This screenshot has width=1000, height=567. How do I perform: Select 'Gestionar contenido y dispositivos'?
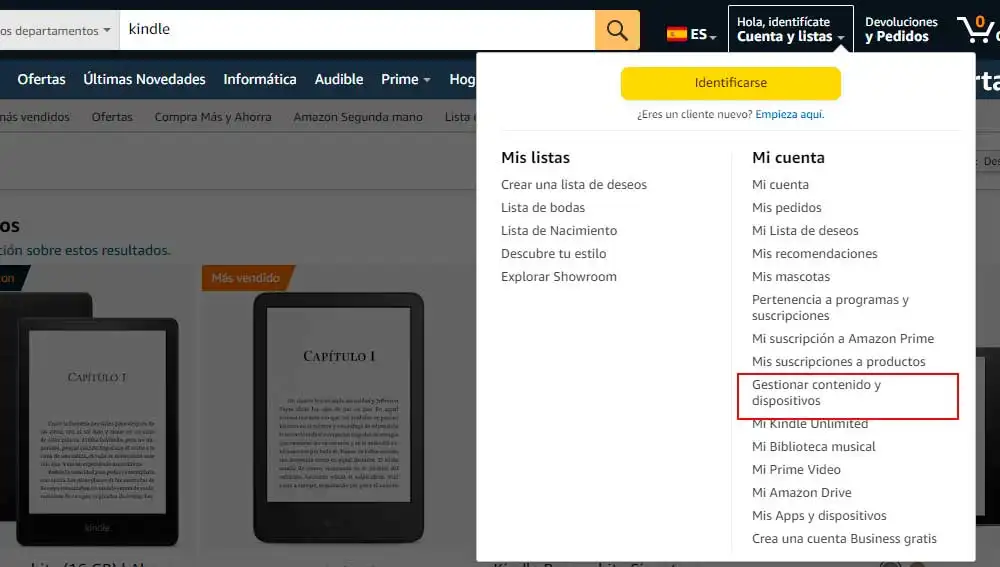coord(816,393)
